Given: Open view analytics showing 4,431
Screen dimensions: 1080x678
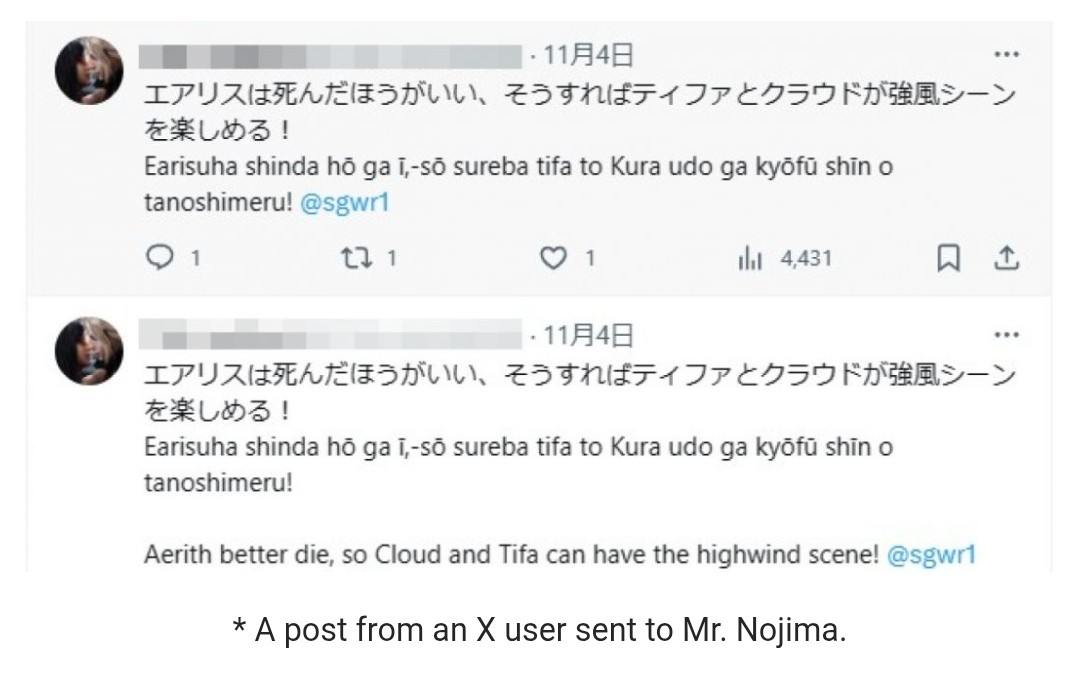Looking at the screenshot, I should coord(785,258).
